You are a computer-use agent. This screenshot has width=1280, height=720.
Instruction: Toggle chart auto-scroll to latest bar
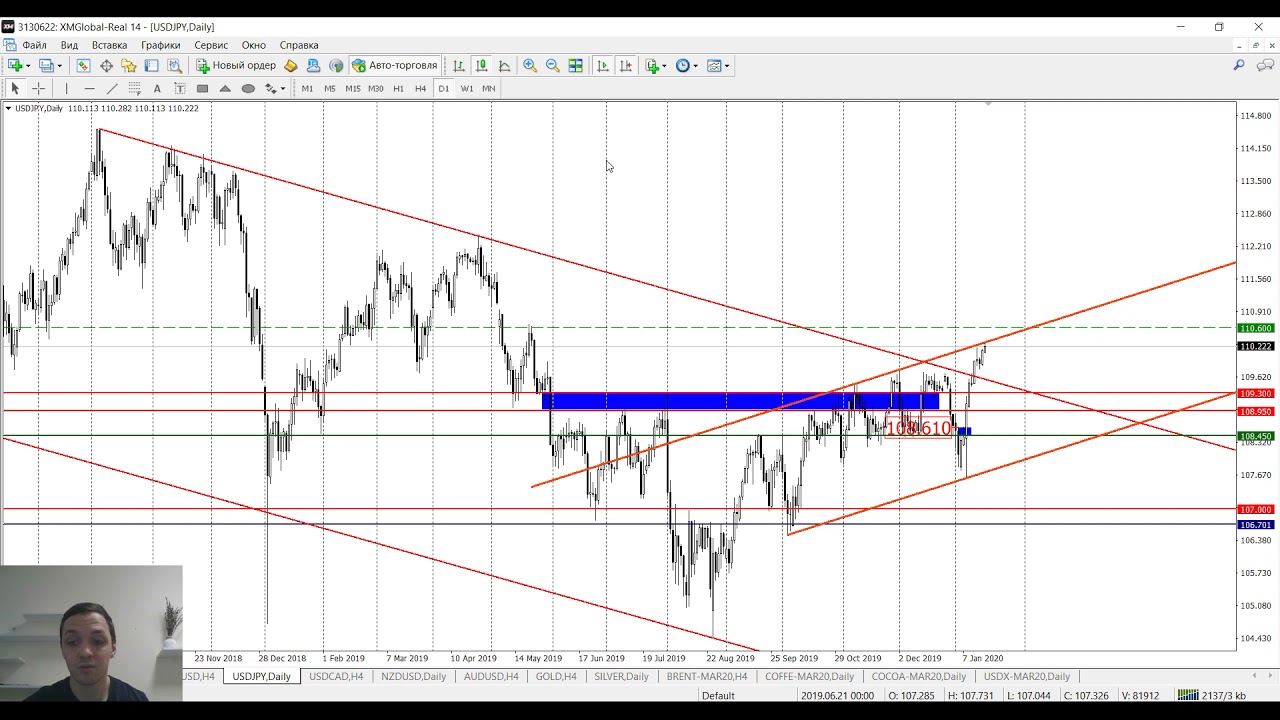tap(603, 65)
